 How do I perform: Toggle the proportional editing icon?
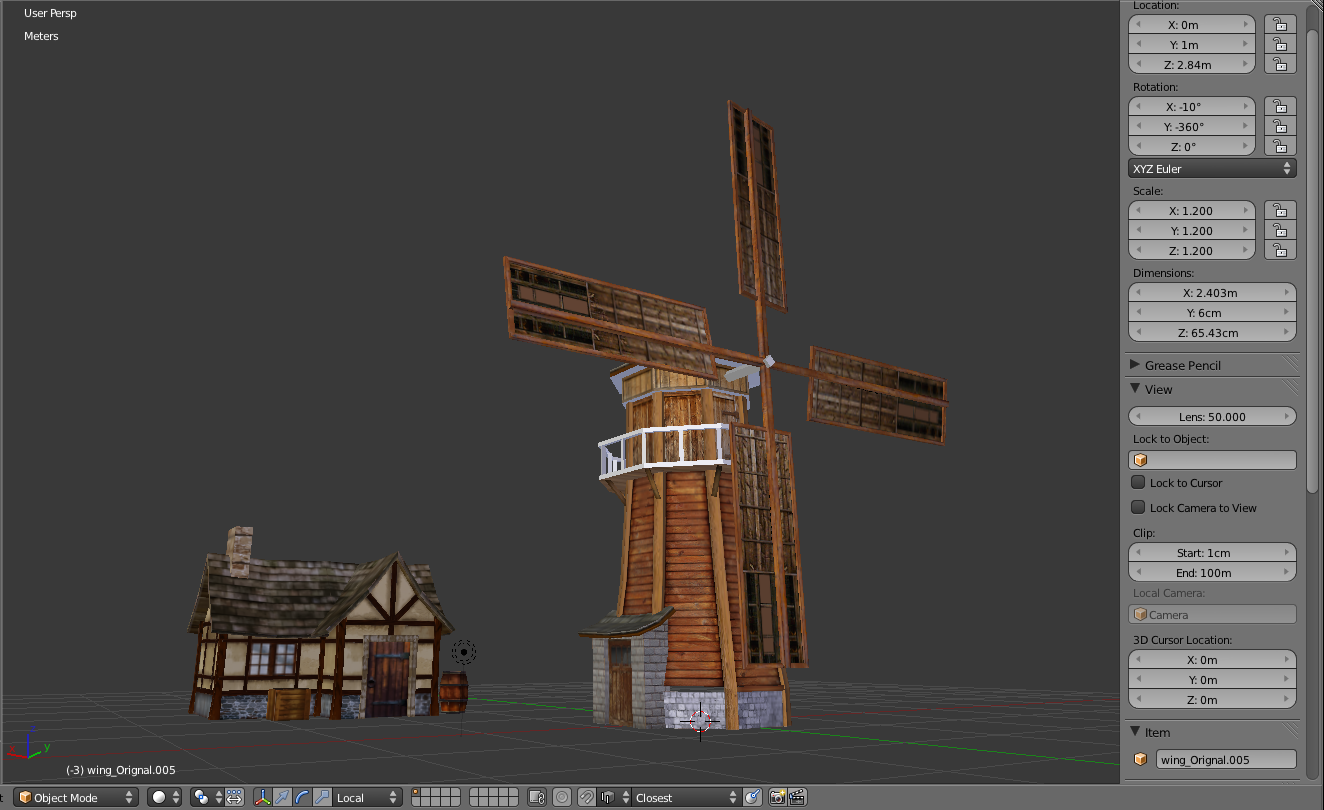click(x=560, y=797)
